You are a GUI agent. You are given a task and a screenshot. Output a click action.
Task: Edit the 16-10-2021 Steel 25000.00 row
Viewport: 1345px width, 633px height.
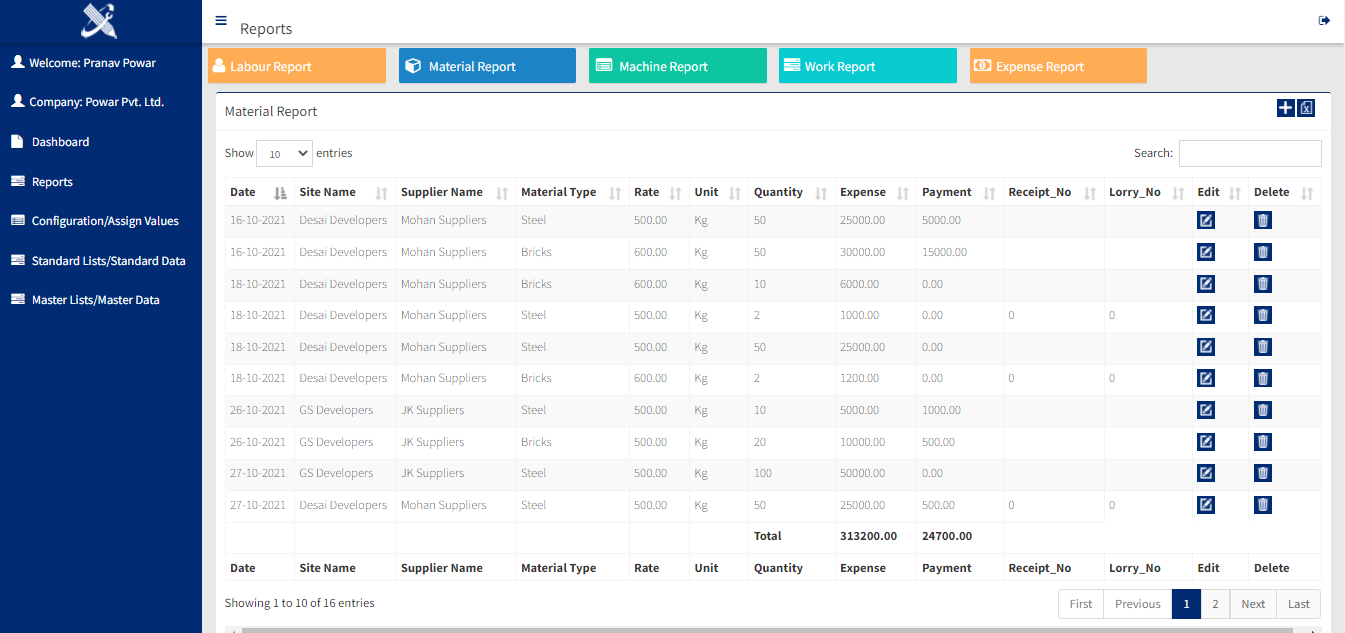point(1206,221)
